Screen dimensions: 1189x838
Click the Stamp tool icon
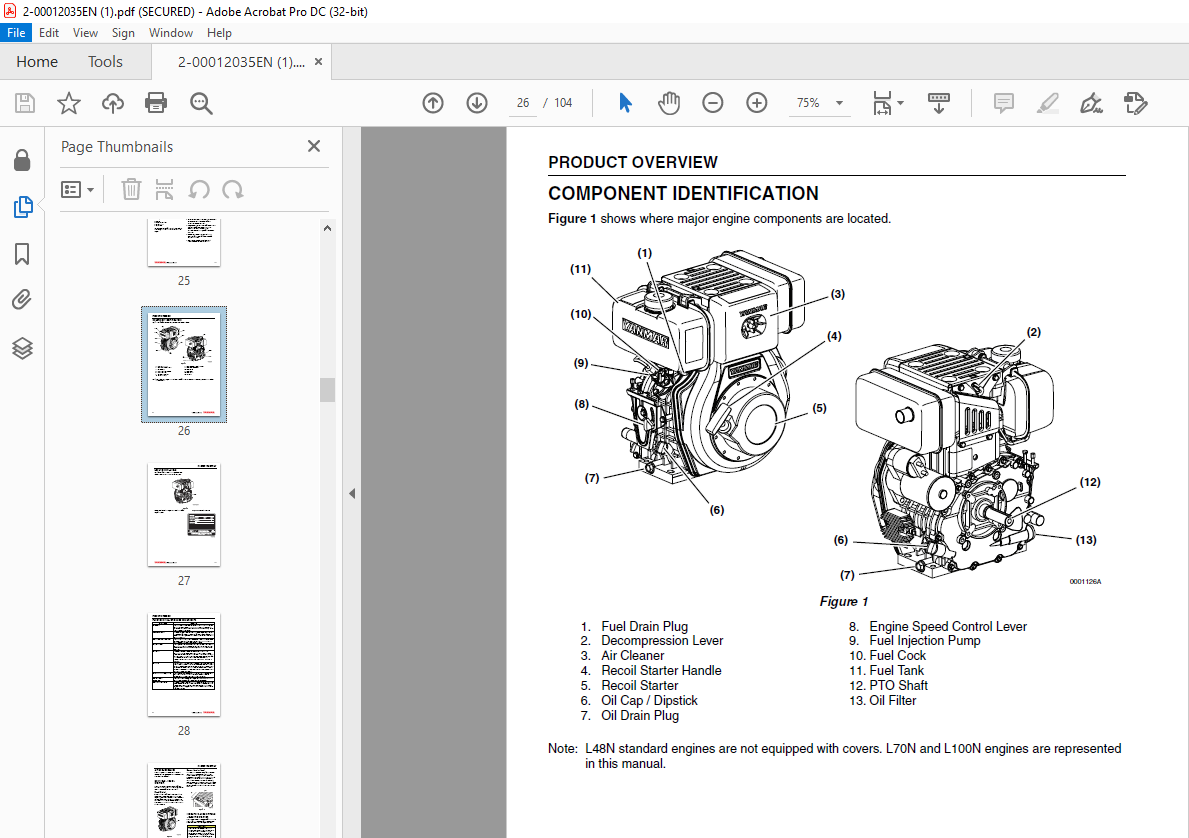(x=1135, y=103)
